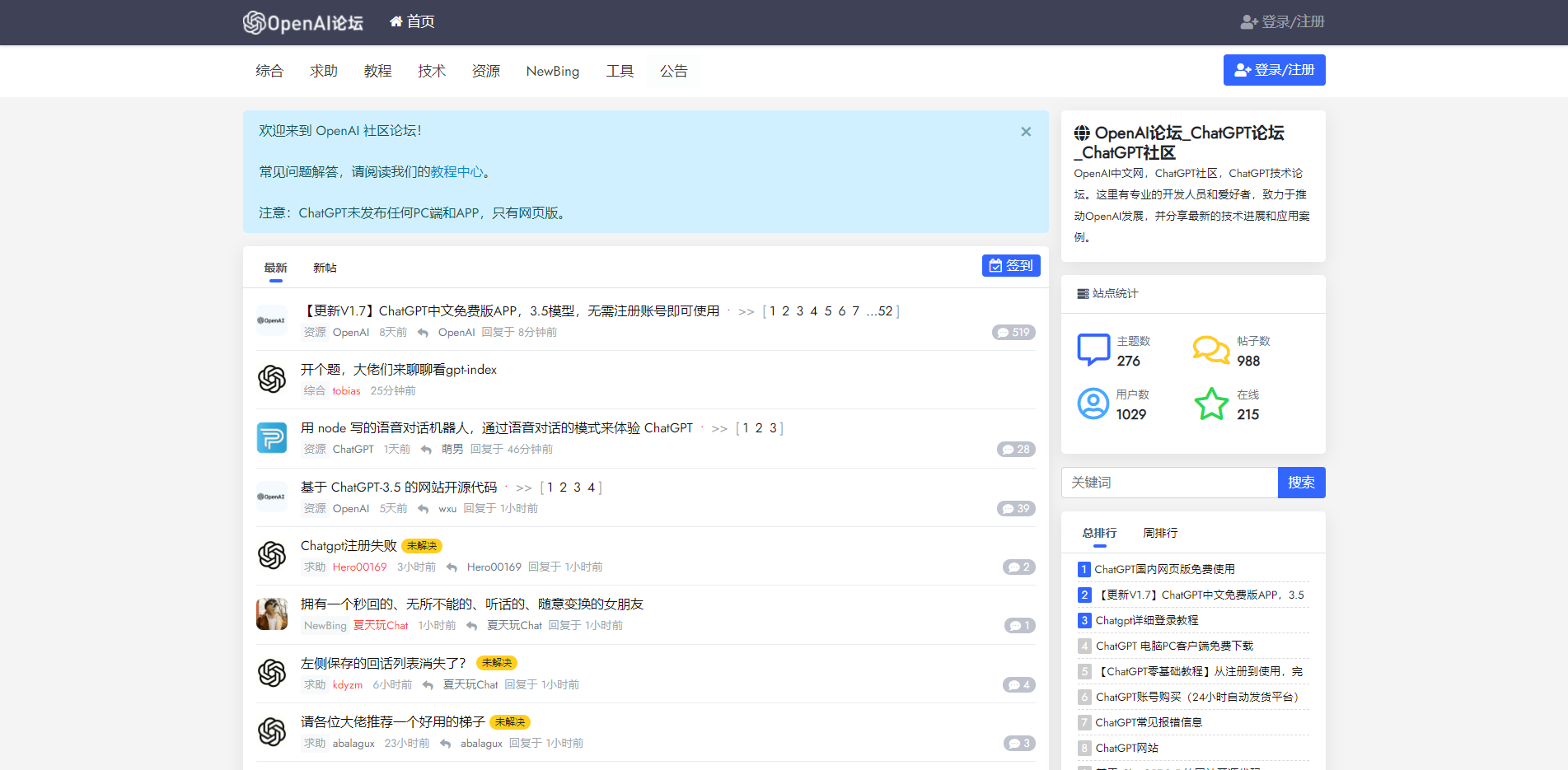Click avatar of node 语音对话机器人 post

(272, 437)
